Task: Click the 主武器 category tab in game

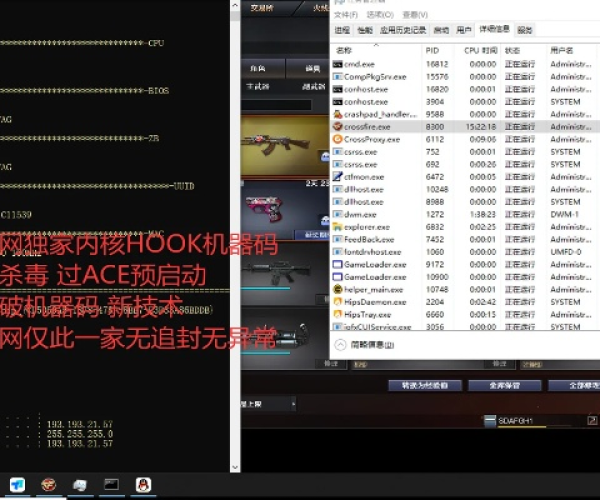Action: pos(258,86)
